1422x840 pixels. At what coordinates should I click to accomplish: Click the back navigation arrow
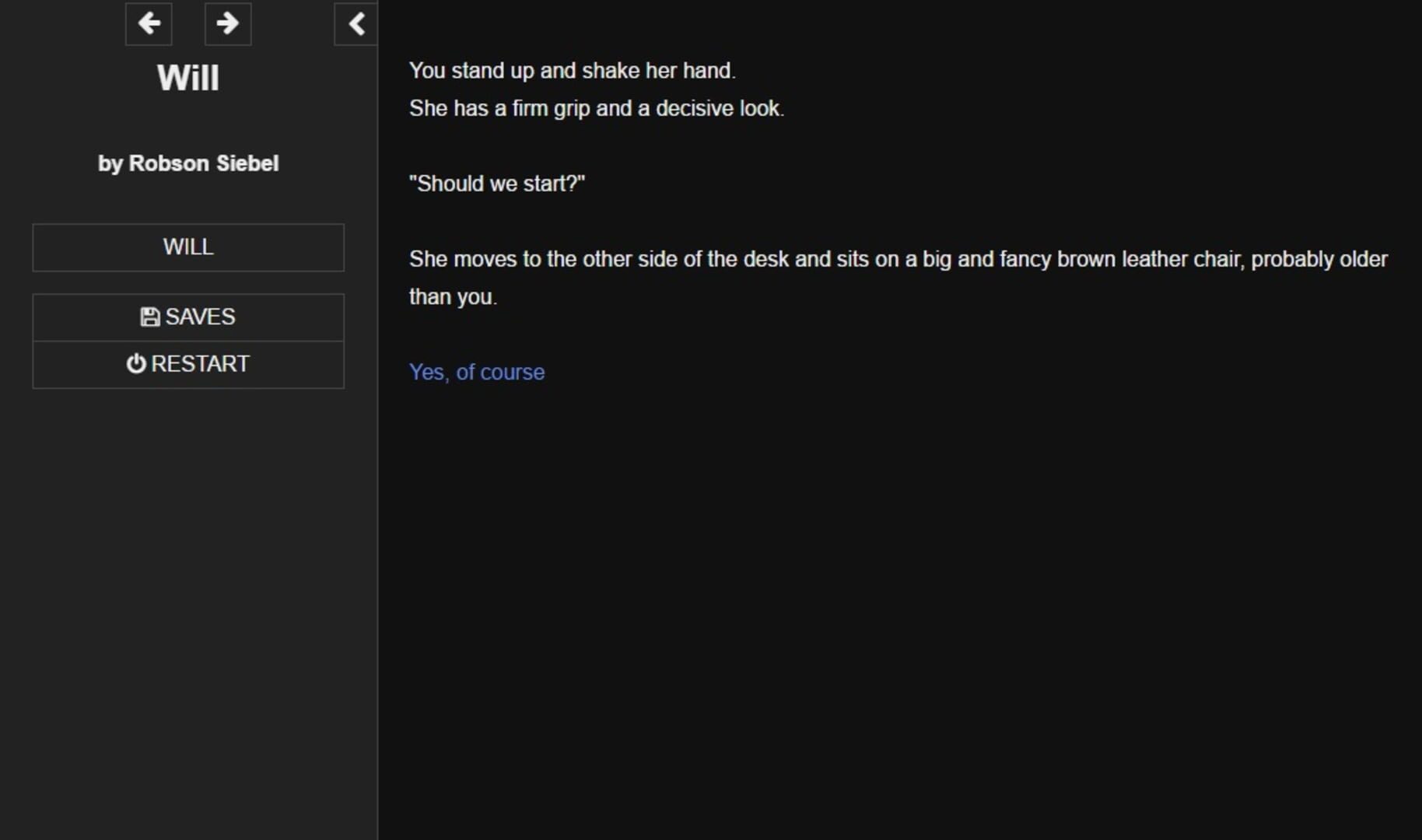coord(148,24)
